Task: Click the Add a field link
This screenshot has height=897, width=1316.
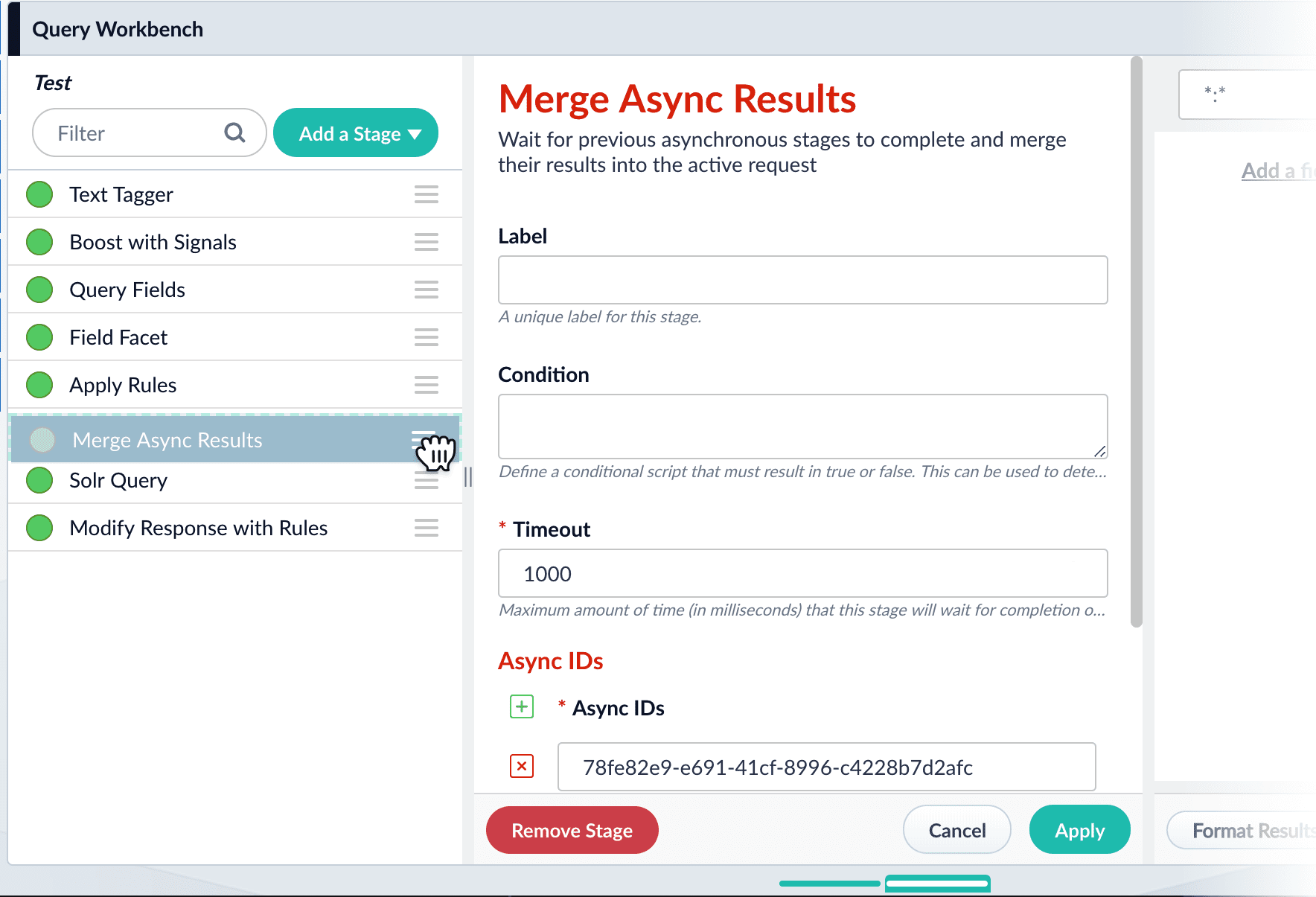Action: pos(1277,170)
